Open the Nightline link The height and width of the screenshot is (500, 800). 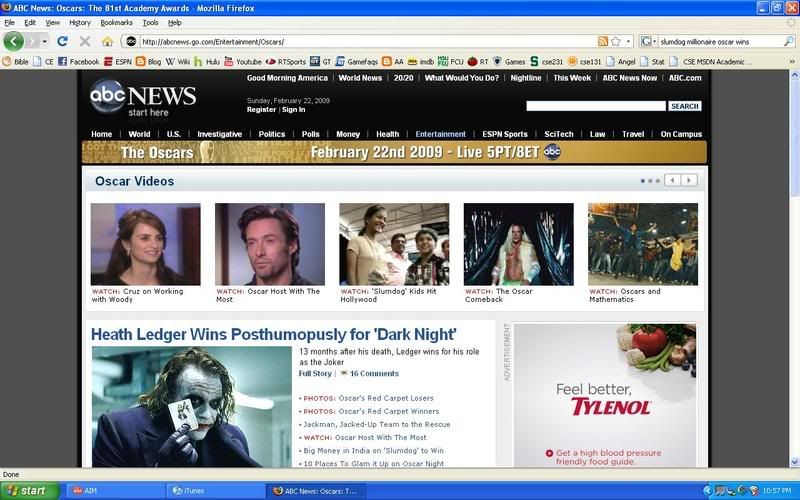pos(526,78)
